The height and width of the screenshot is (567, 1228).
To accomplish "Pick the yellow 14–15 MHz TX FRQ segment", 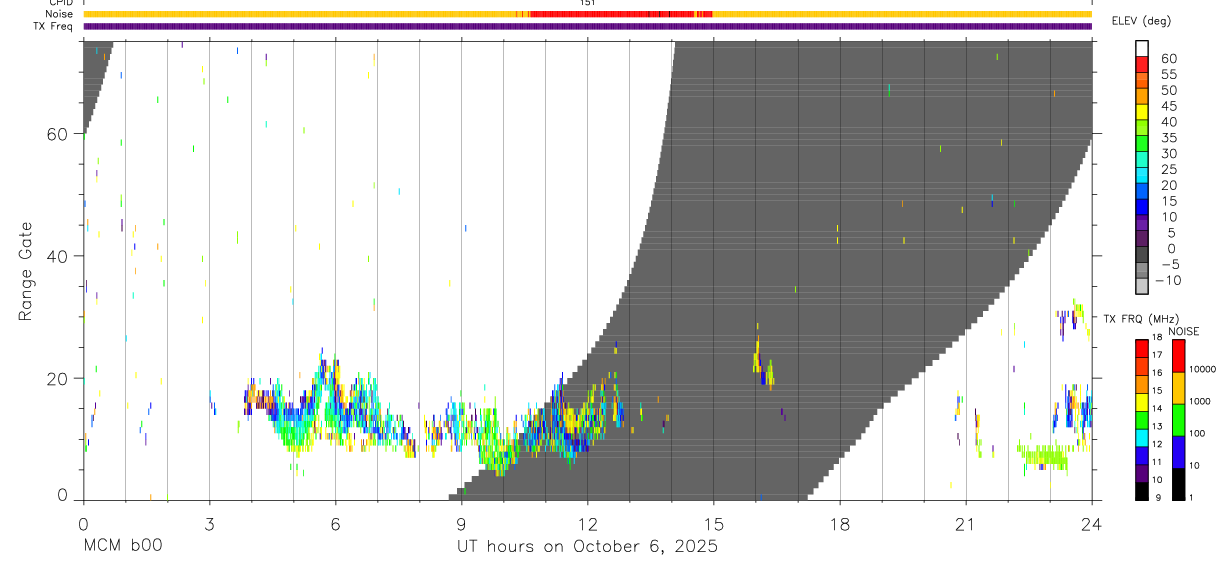I will pos(1142,401).
